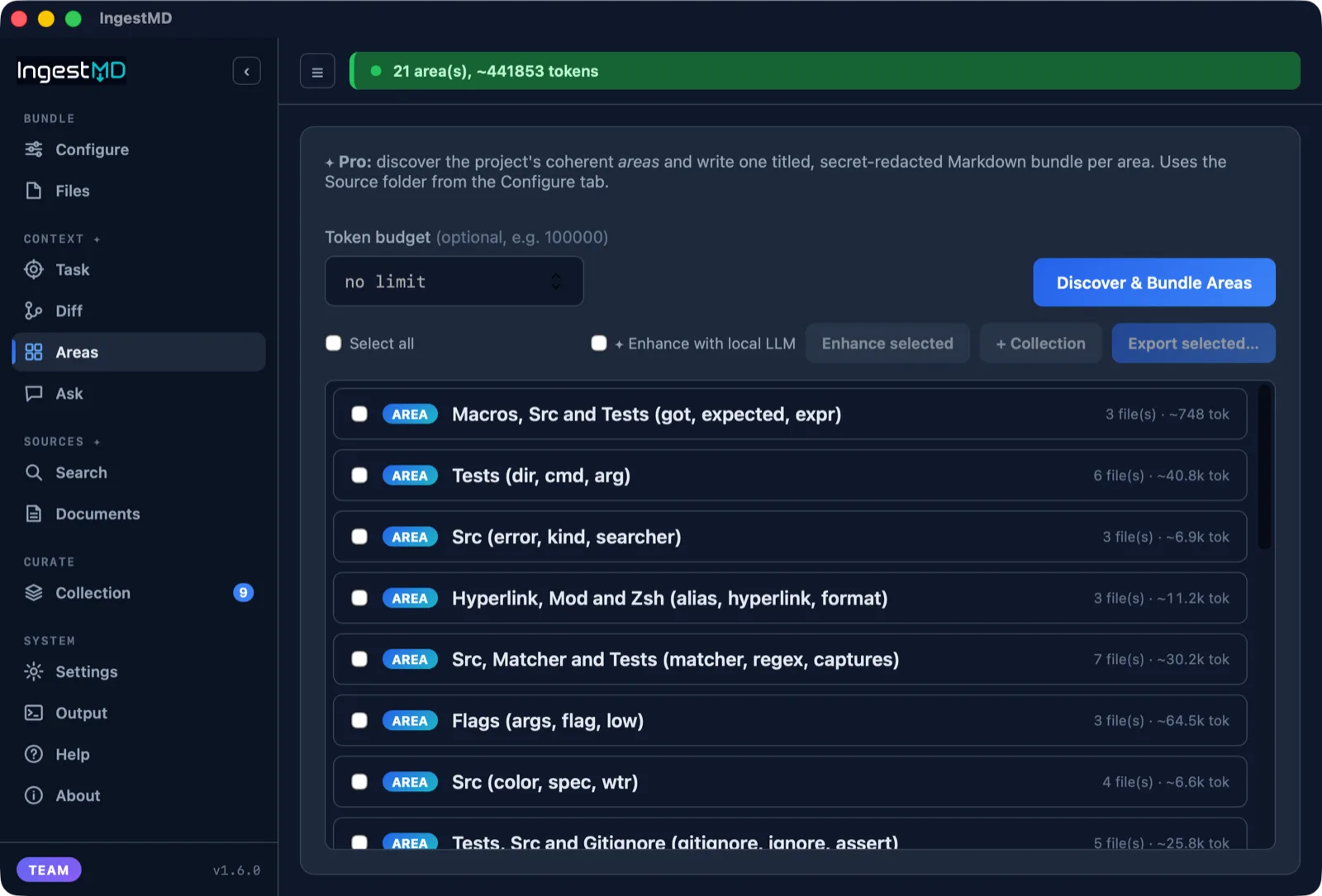Go to the Task page
The height and width of the screenshot is (896, 1322).
point(139,270)
